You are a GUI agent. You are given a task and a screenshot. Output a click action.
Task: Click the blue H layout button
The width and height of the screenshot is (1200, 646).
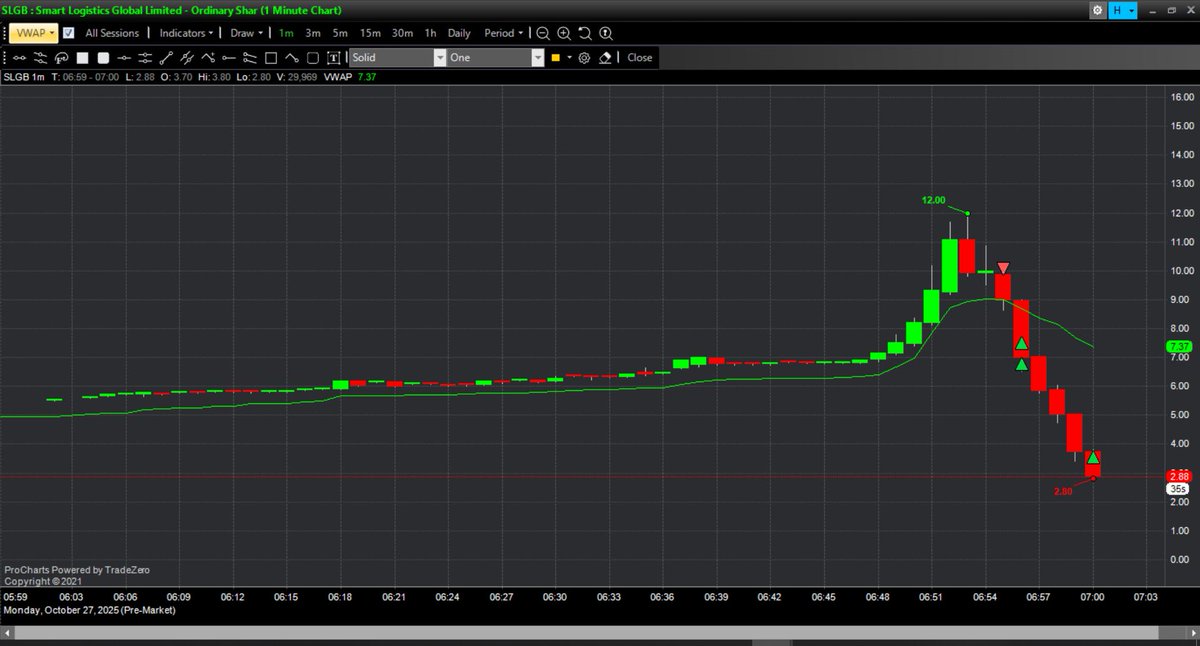coord(1119,9)
